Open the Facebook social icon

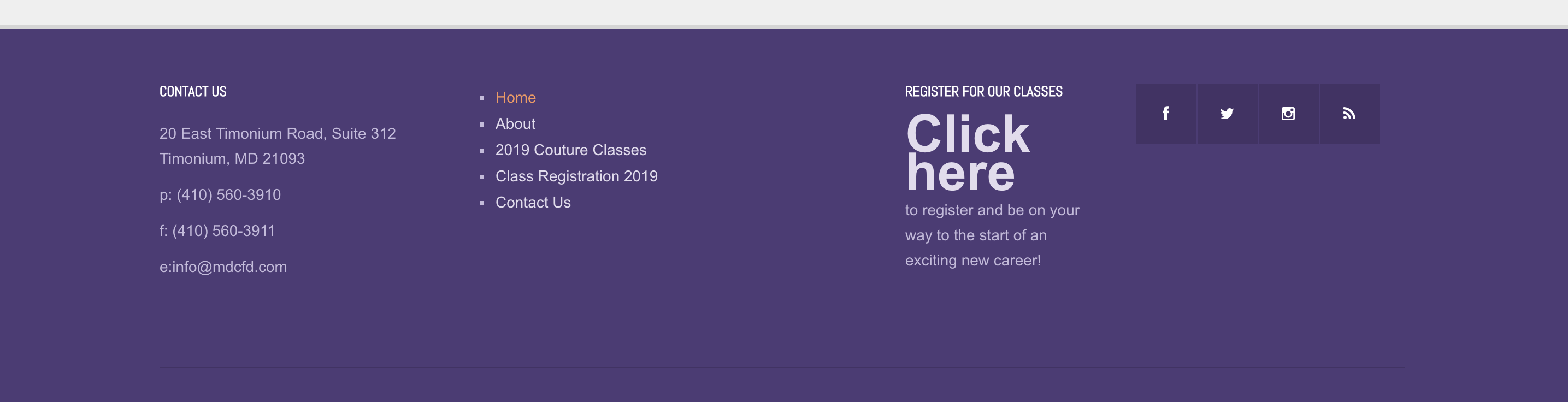point(1166,114)
